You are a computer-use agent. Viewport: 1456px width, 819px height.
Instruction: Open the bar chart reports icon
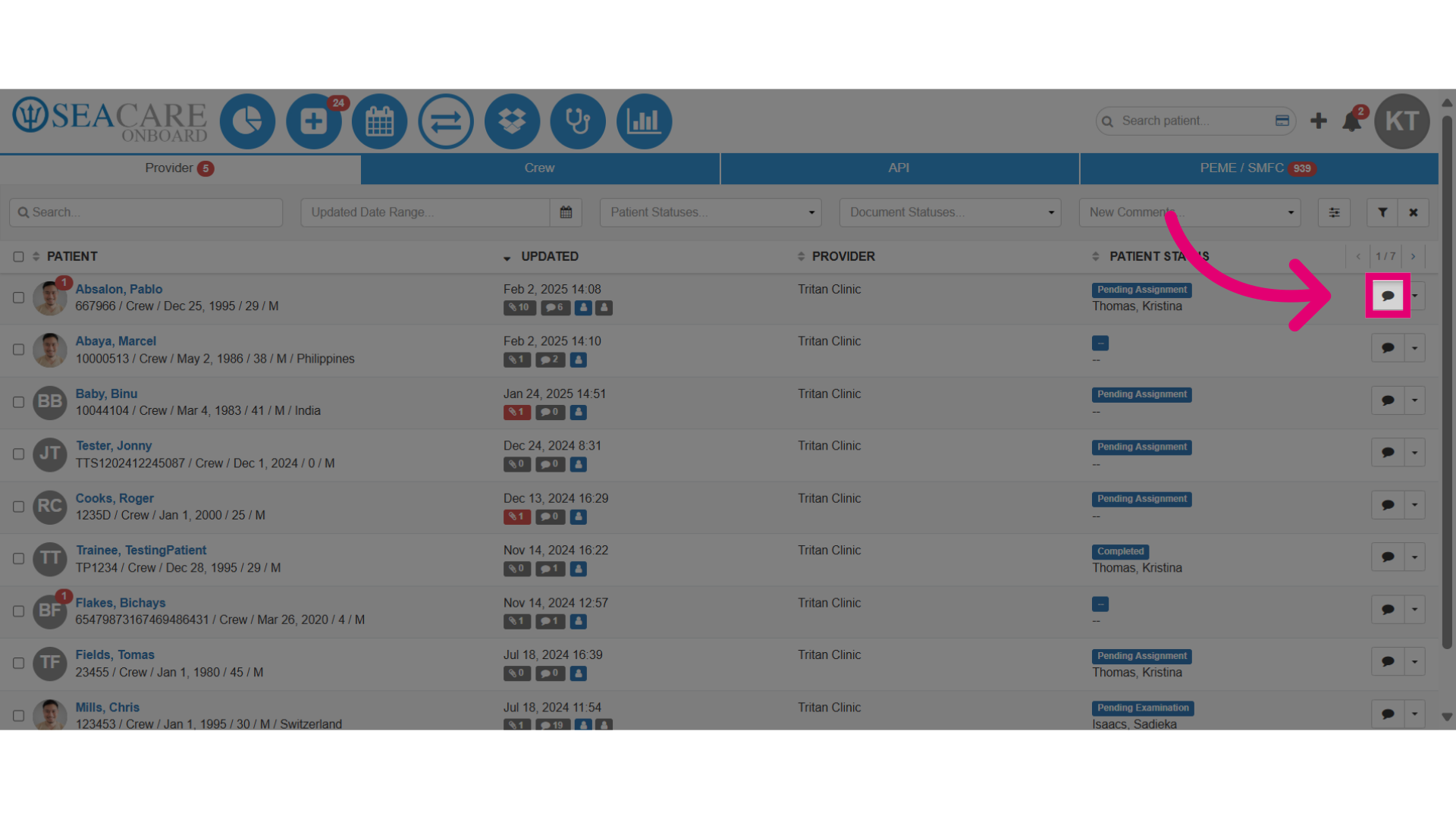coord(644,121)
